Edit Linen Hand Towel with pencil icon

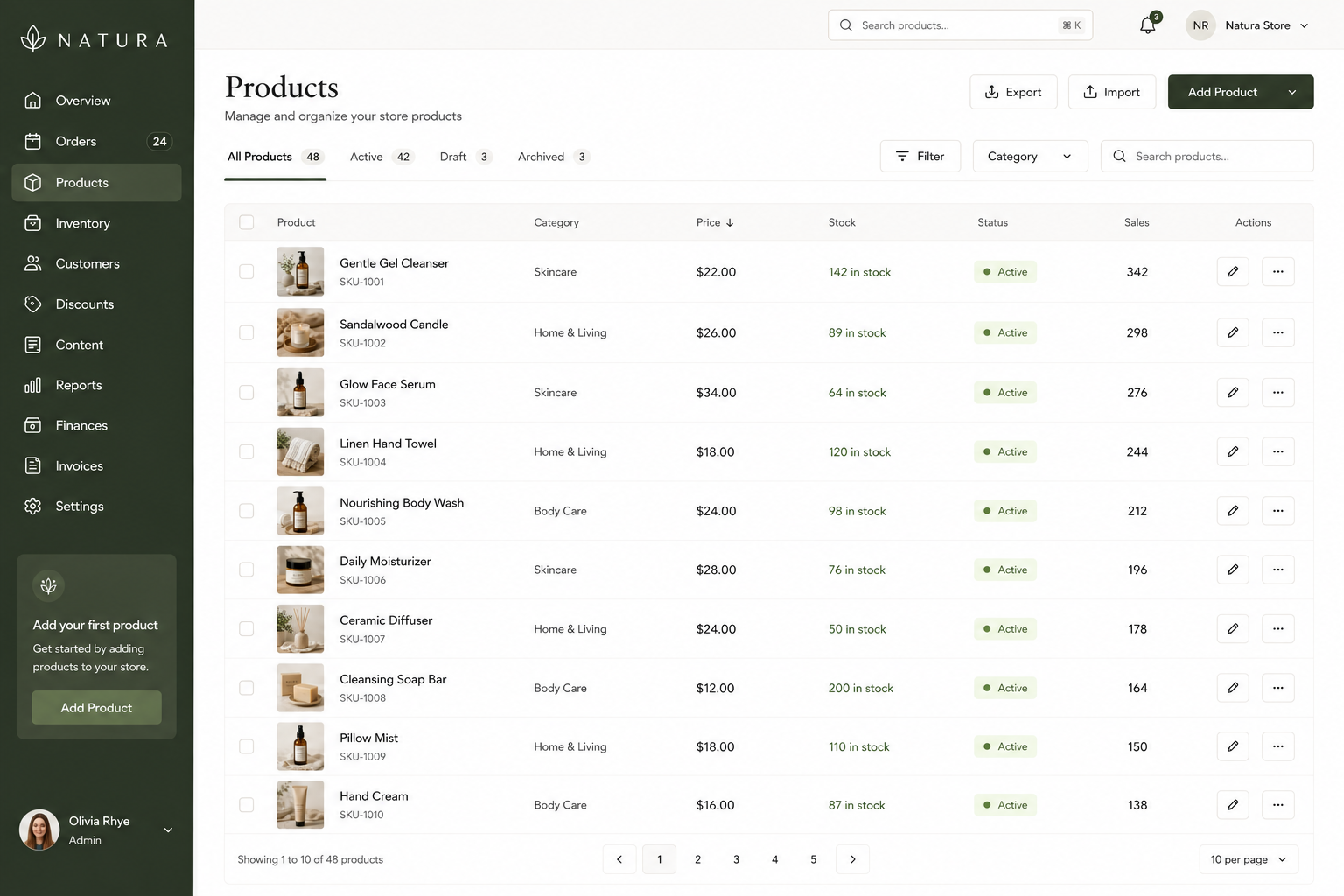(1233, 452)
